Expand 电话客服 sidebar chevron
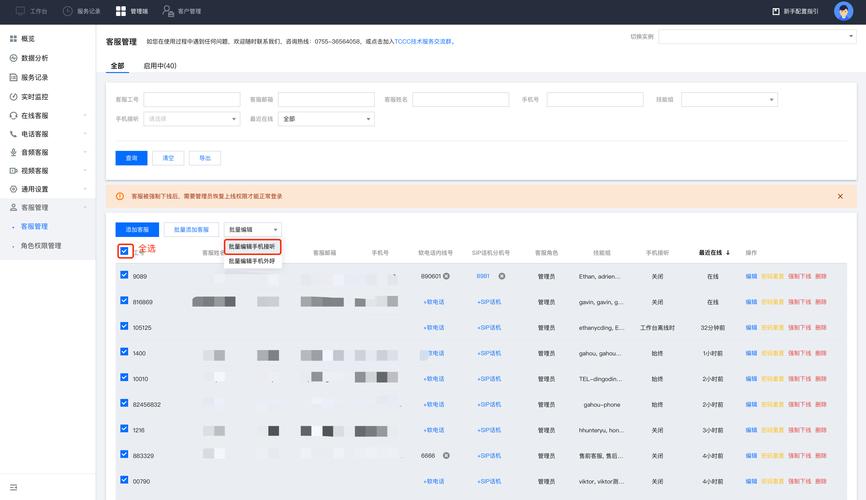This screenshot has width=866, height=500. (85, 134)
